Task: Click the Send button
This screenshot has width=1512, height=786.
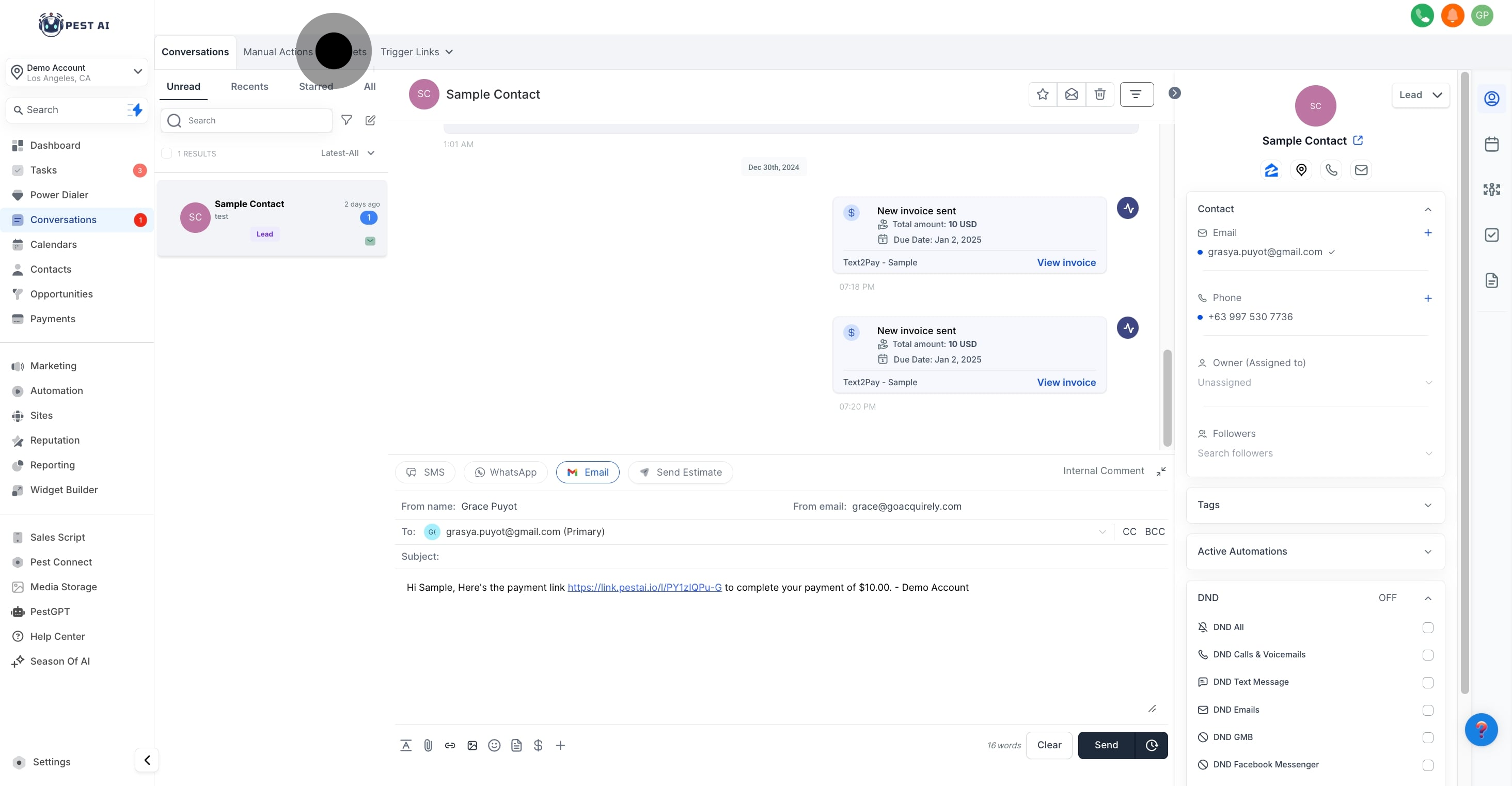Action: pyautogui.click(x=1106, y=745)
